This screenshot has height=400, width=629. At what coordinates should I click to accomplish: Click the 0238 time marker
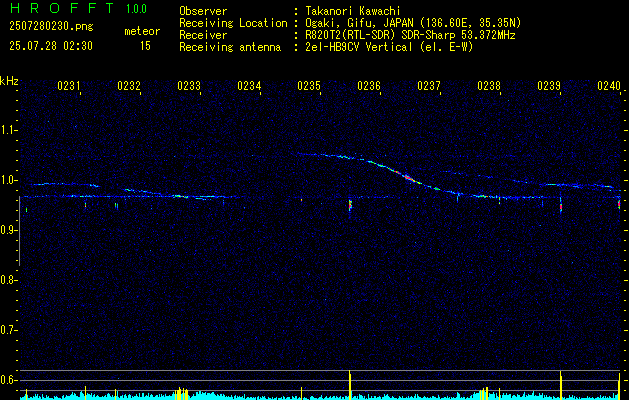489,86
